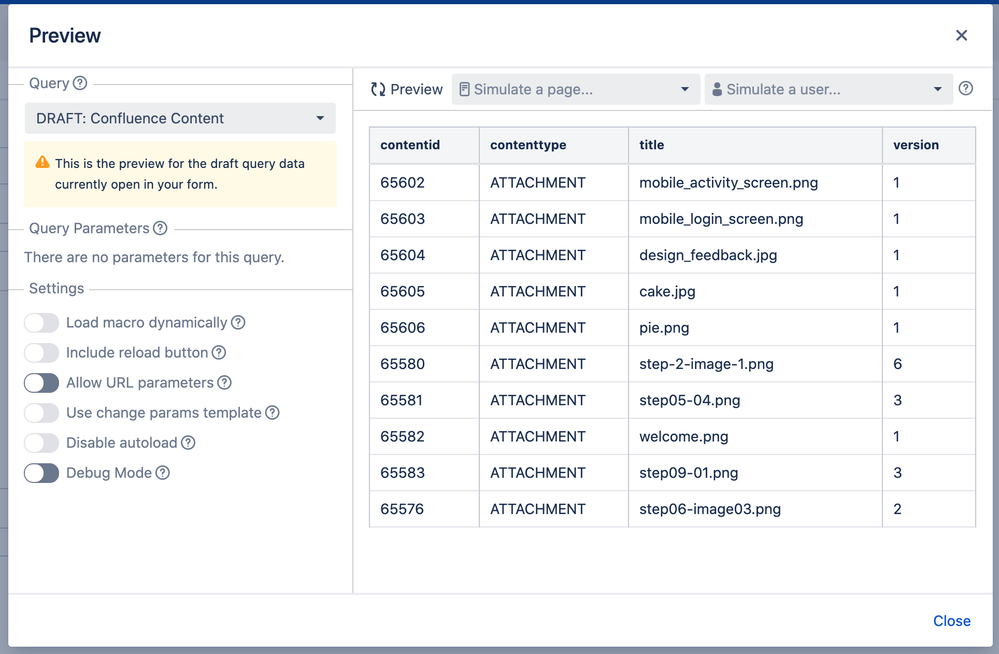The image size is (999, 654).
Task: Select the step05-04.png cell
Action: [x=756, y=401]
